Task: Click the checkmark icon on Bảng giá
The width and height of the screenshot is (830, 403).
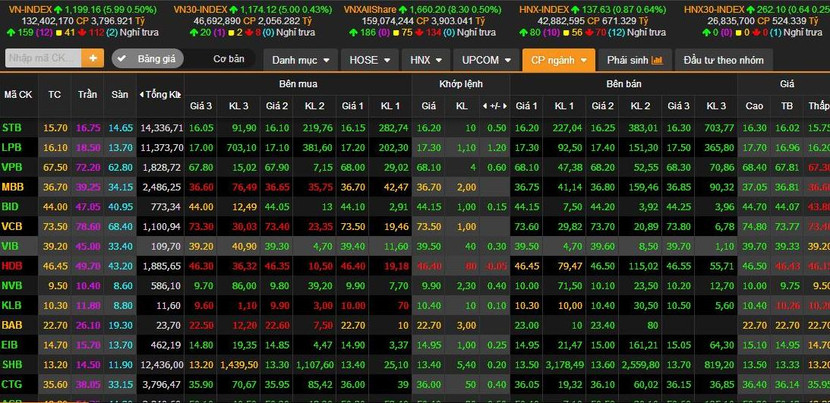Action: (x=122, y=59)
